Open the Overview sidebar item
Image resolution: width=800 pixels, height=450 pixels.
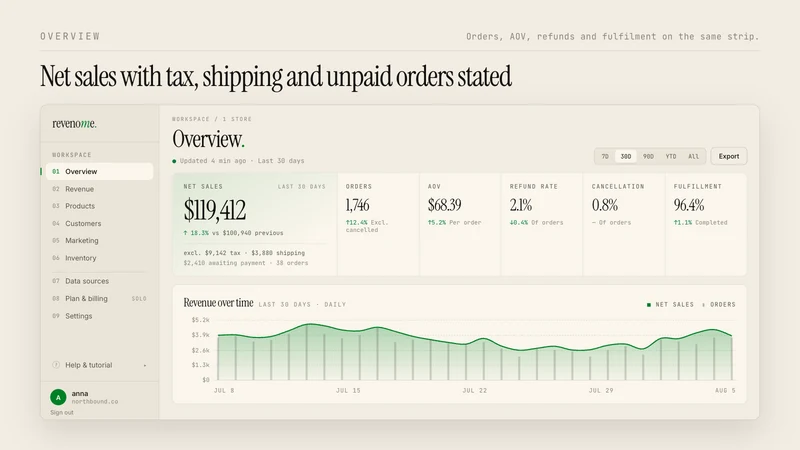coord(99,171)
